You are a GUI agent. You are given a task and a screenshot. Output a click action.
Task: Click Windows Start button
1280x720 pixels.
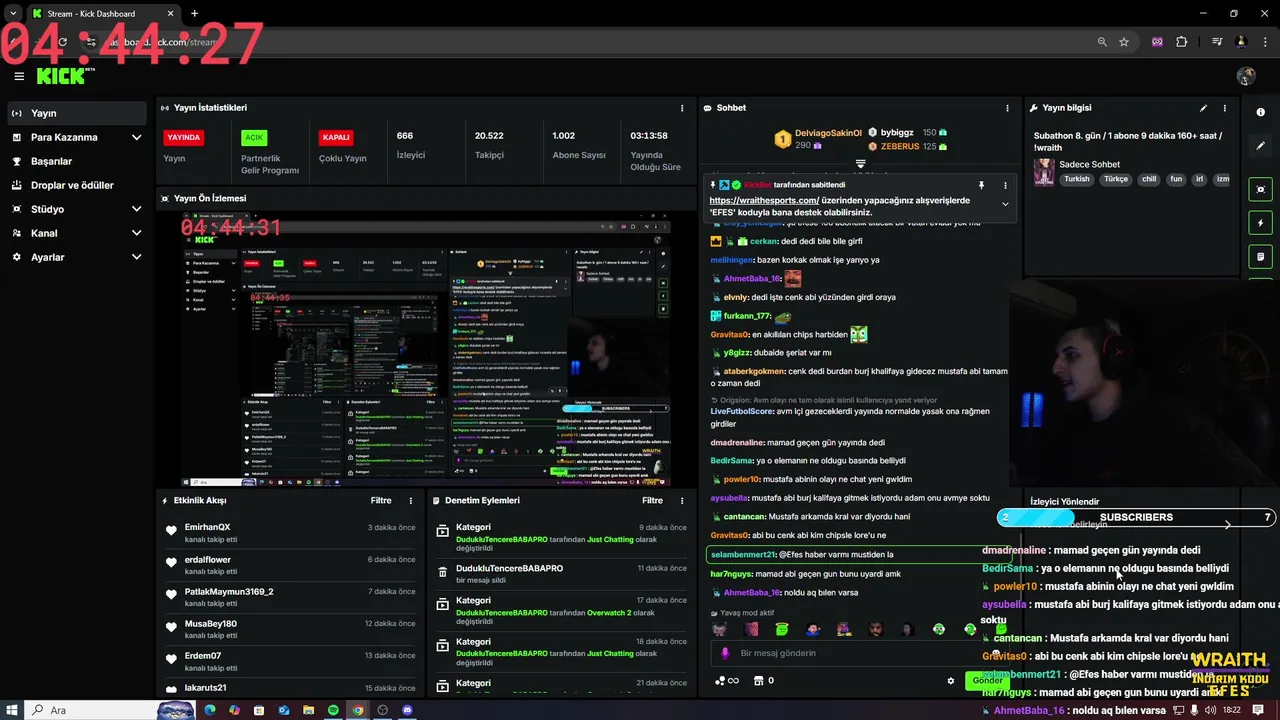10,710
